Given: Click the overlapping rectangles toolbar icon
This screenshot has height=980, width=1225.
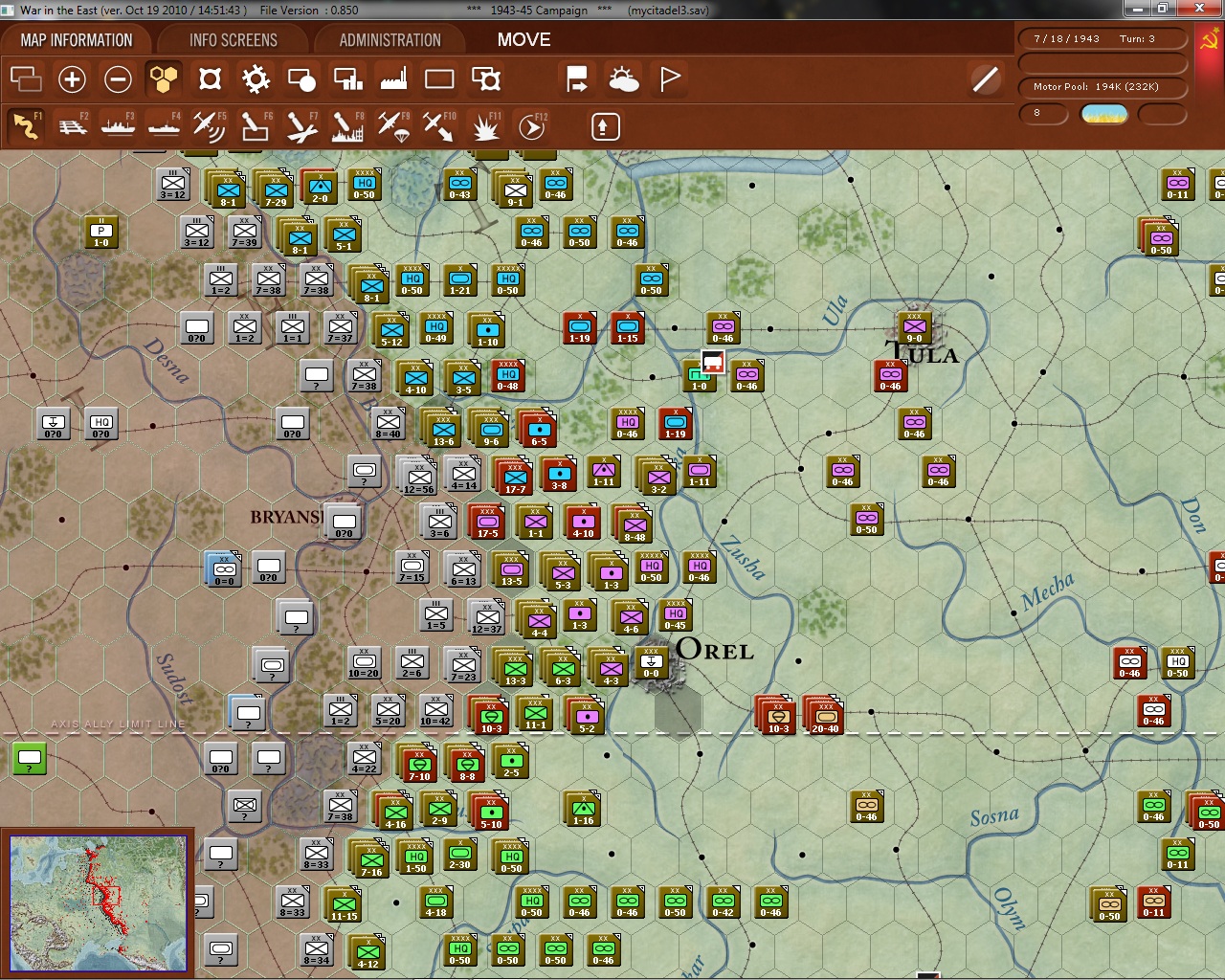Looking at the screenshot, I should [26, 78].
